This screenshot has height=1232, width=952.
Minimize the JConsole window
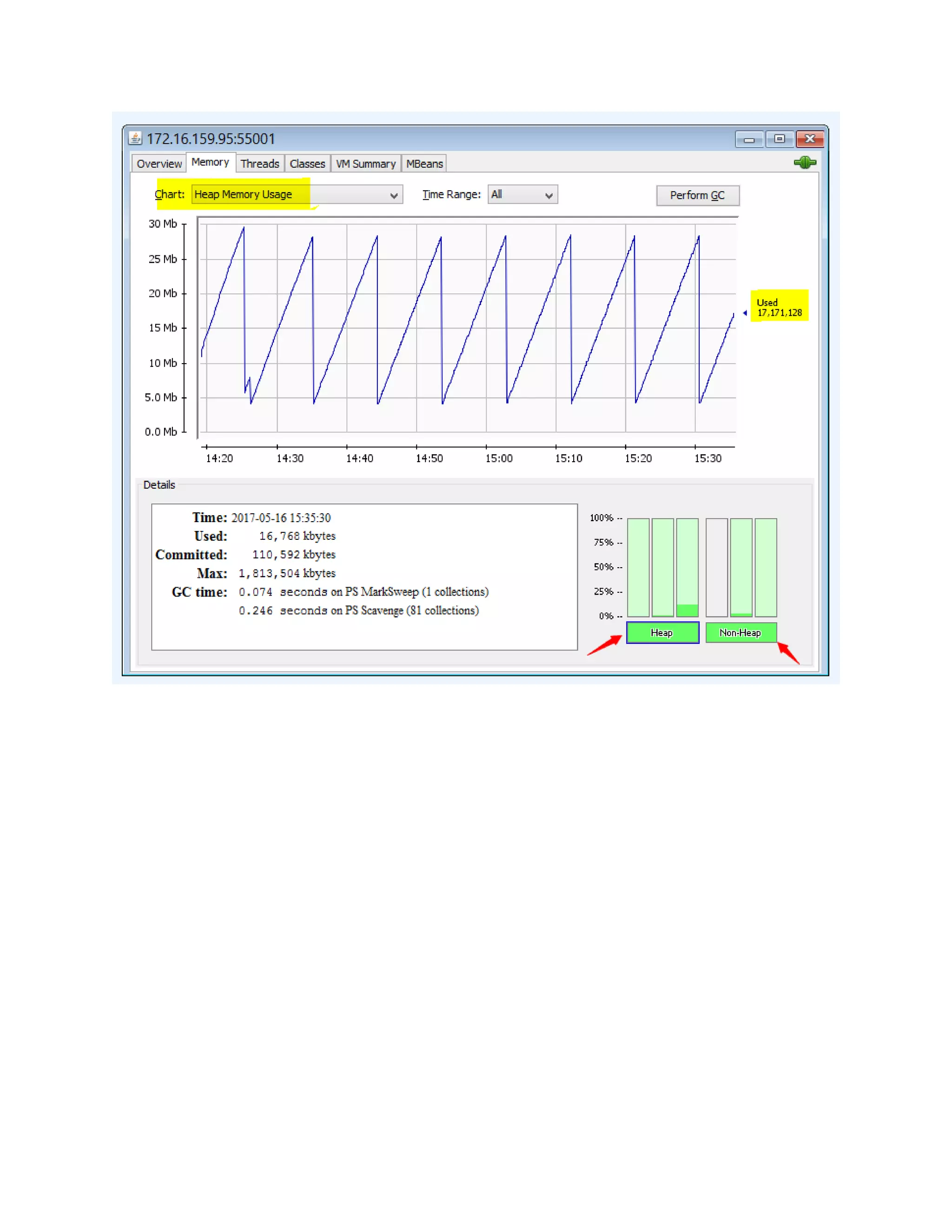tap(749, 139)
